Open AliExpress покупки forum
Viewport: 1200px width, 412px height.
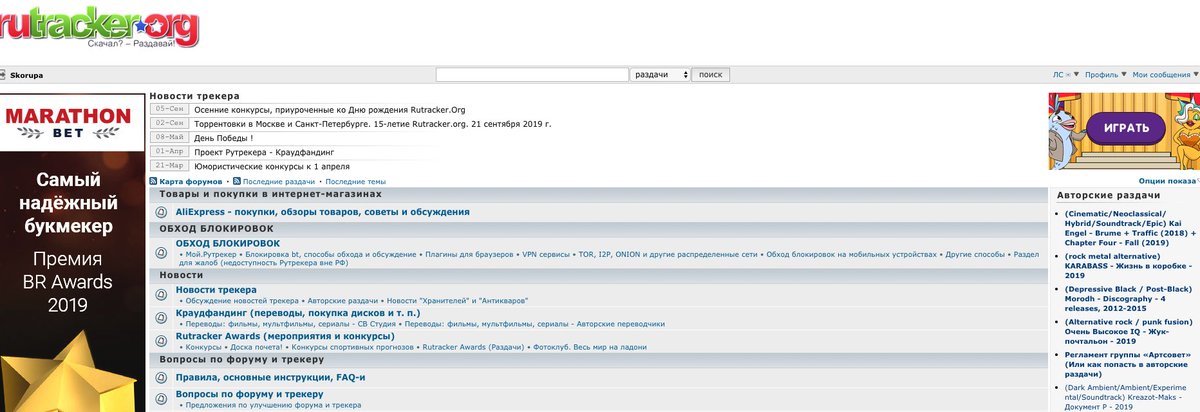click(x=322, y=212)
